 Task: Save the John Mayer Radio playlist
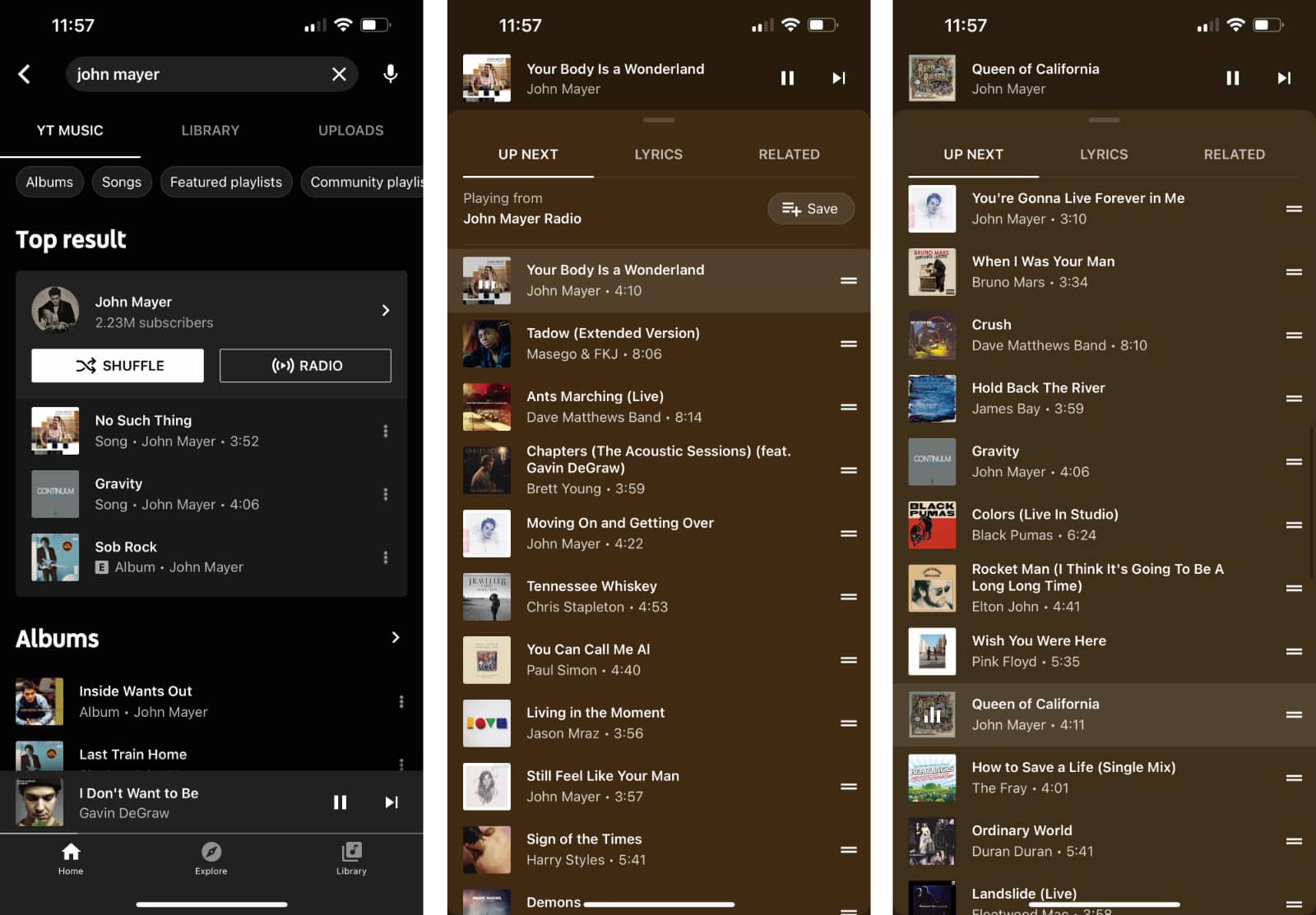point(810,209)
